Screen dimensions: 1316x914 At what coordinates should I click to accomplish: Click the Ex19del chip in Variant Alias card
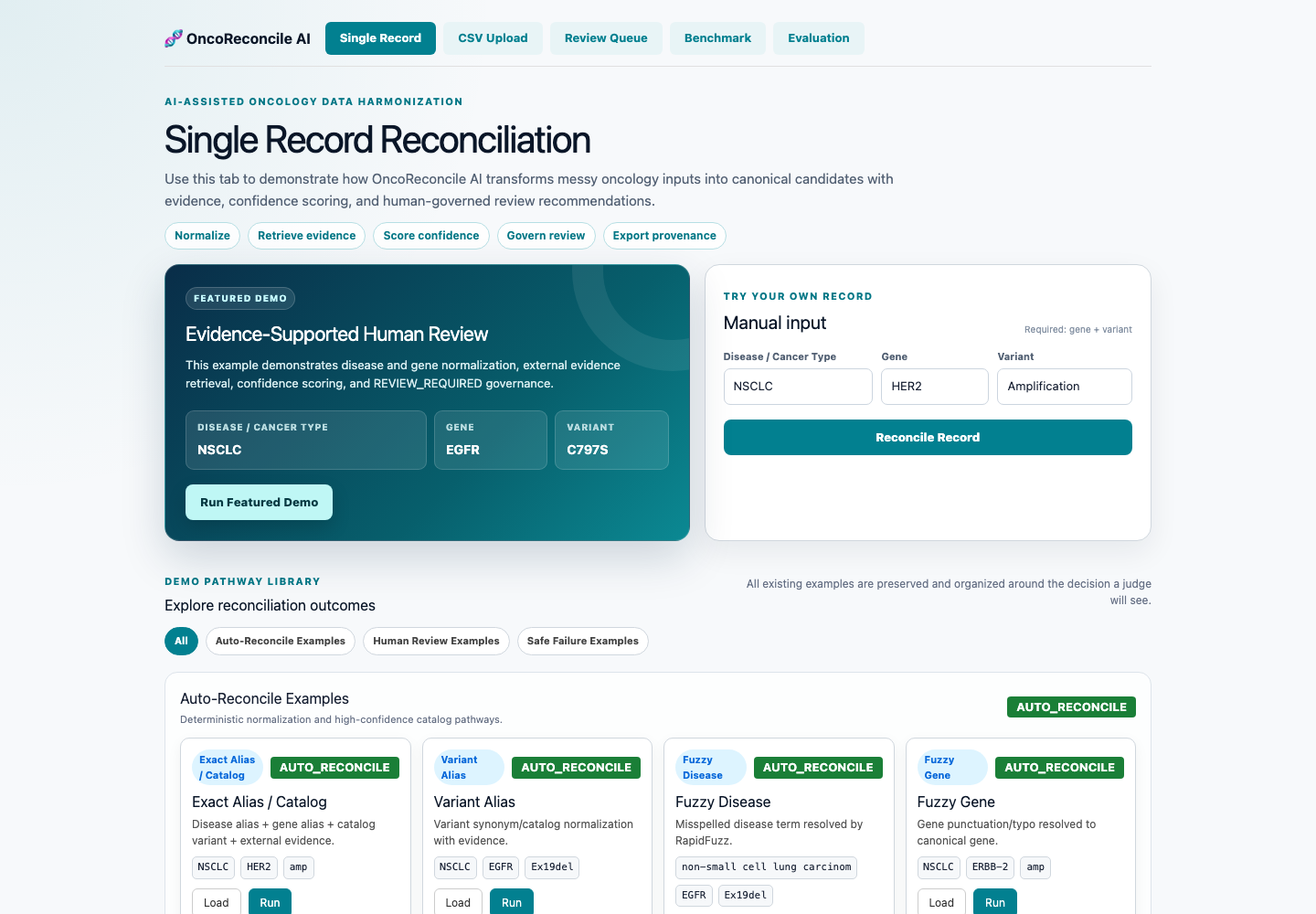tap(552, 867)
